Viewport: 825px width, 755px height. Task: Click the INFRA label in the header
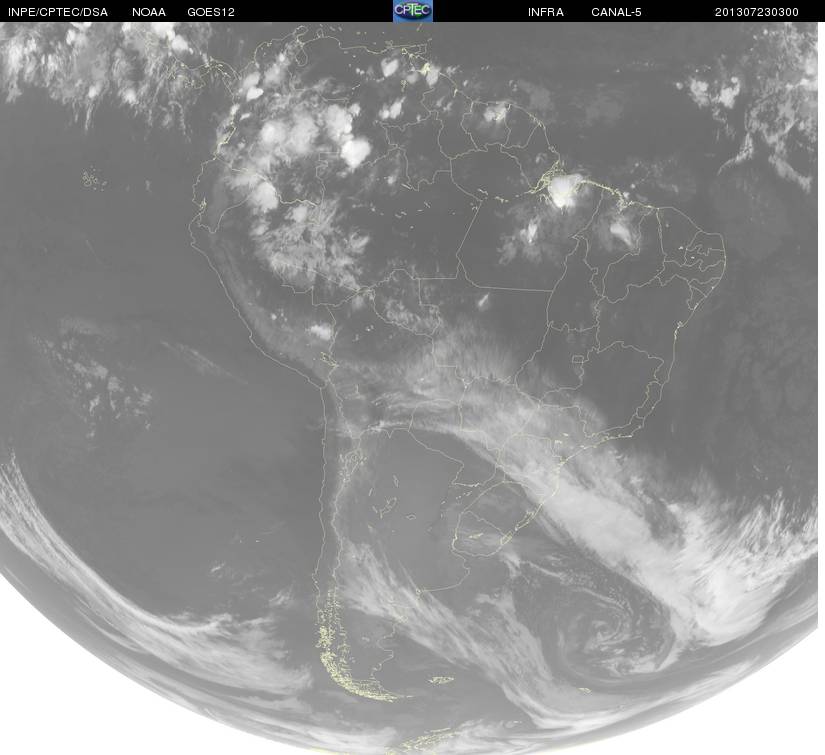(x=546, y=12)
